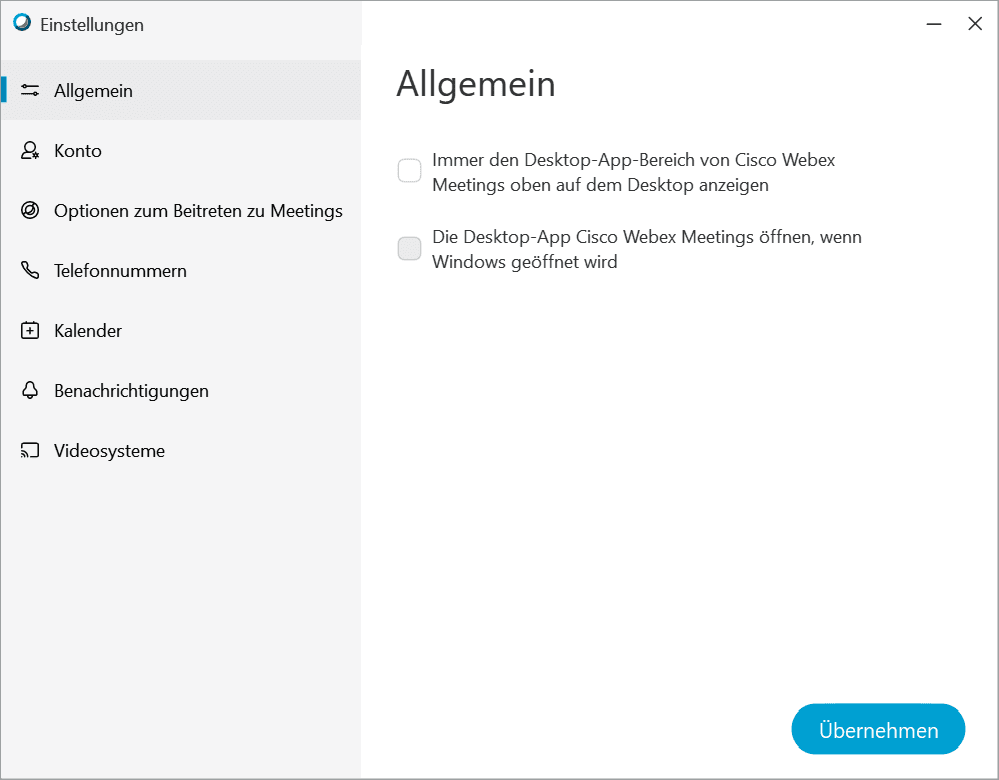Minimize the Einstellungen window
Image resolution: width=999 pixels, height=780 pixels.
[x=934, y=24]
